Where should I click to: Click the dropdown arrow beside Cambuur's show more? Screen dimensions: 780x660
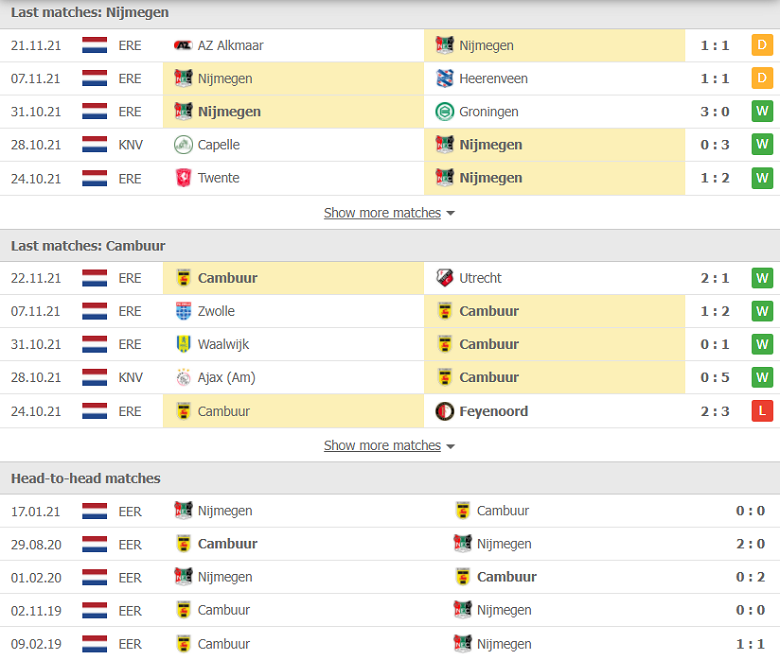tap(451, 446)
